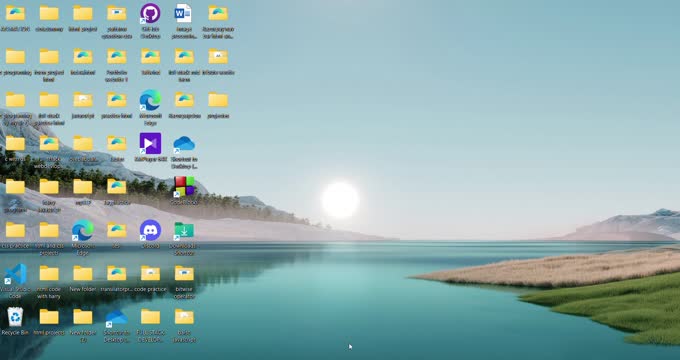Viewport: 680px width, 360px height.
Task: Select the Word document icon
Action: pyautogui.click(x=183, y=13)
